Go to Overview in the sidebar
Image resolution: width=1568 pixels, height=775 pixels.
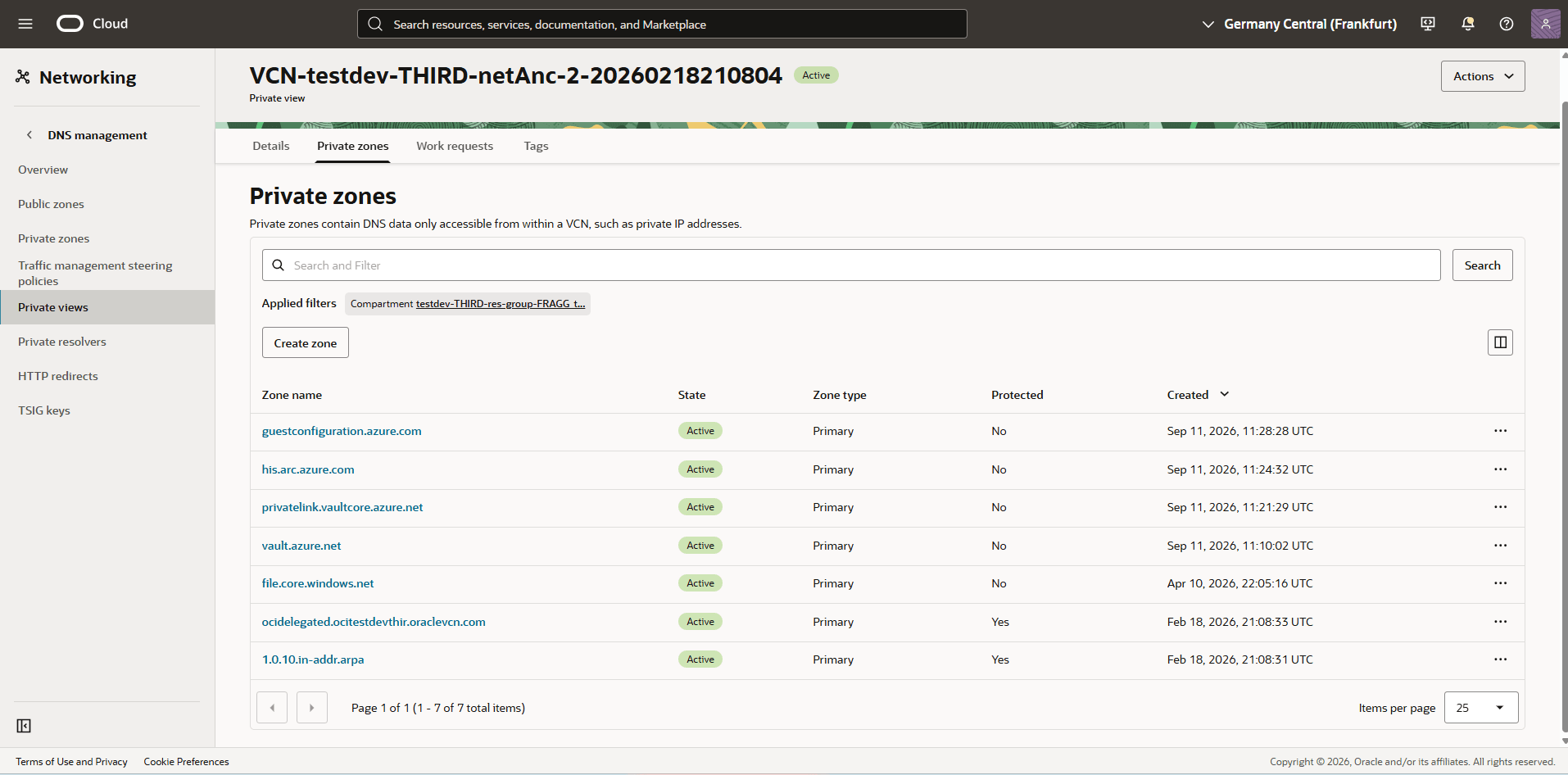pos(43,170)
